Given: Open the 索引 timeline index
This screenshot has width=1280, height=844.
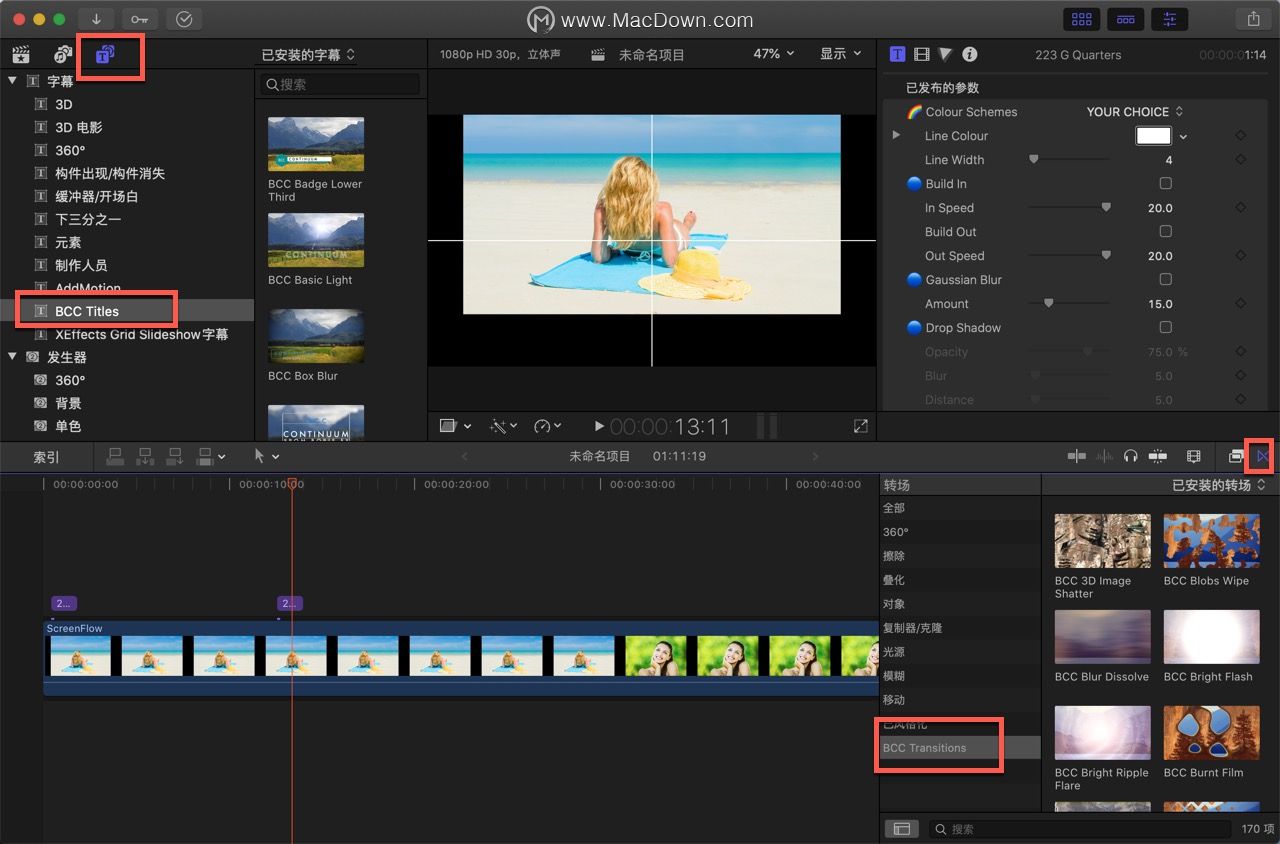Looking at the screenshot, I should click(46, 457).
